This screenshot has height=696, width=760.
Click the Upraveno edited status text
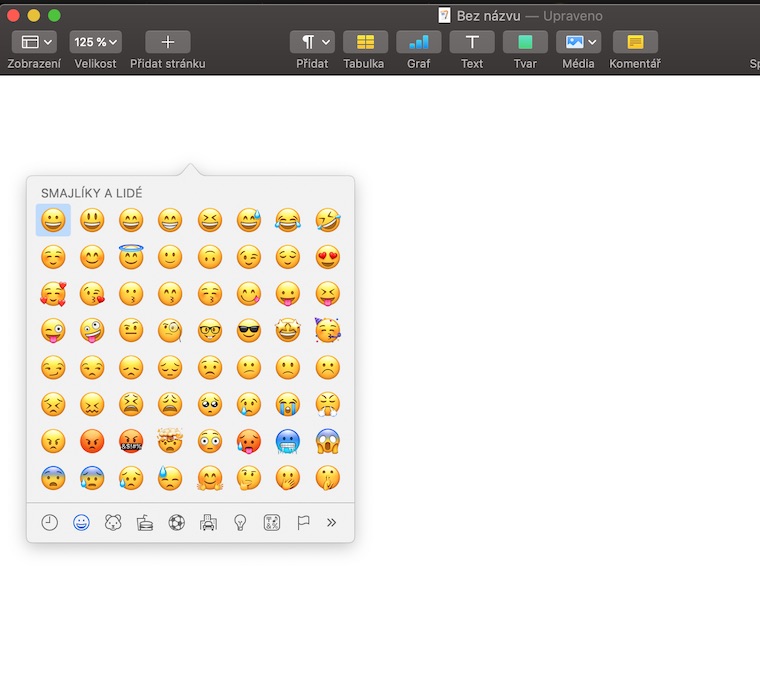coord(573,16)
